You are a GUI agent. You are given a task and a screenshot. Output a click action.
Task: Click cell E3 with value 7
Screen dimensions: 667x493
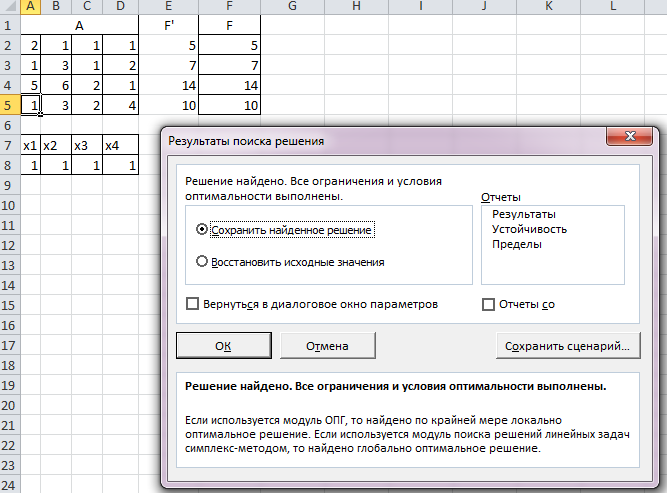click(x=168, y=65)
